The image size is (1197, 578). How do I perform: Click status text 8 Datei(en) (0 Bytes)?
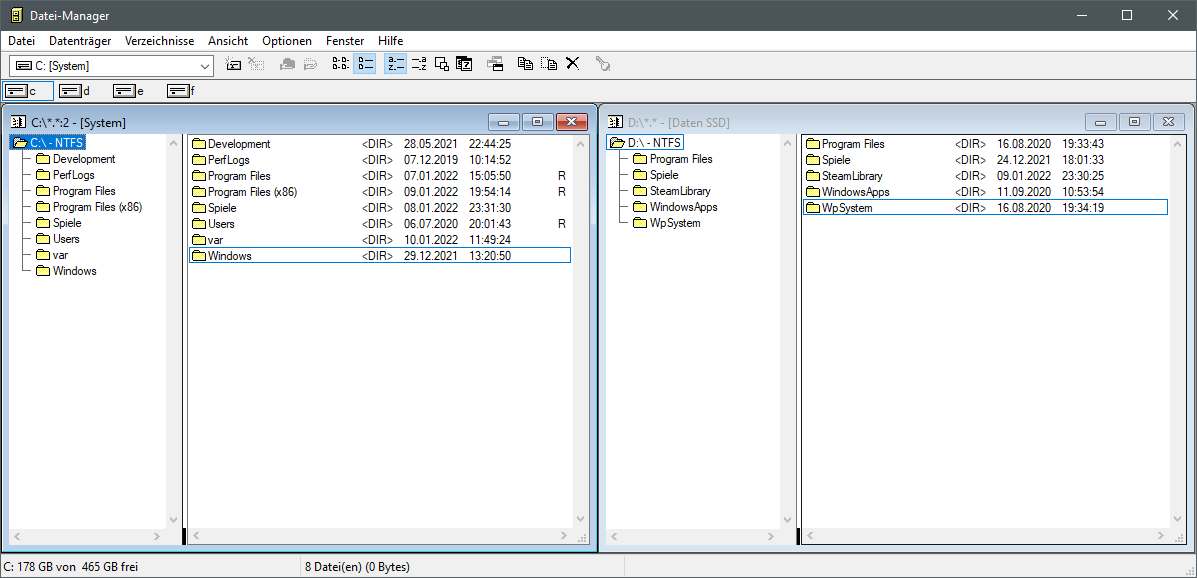(357, 567)
